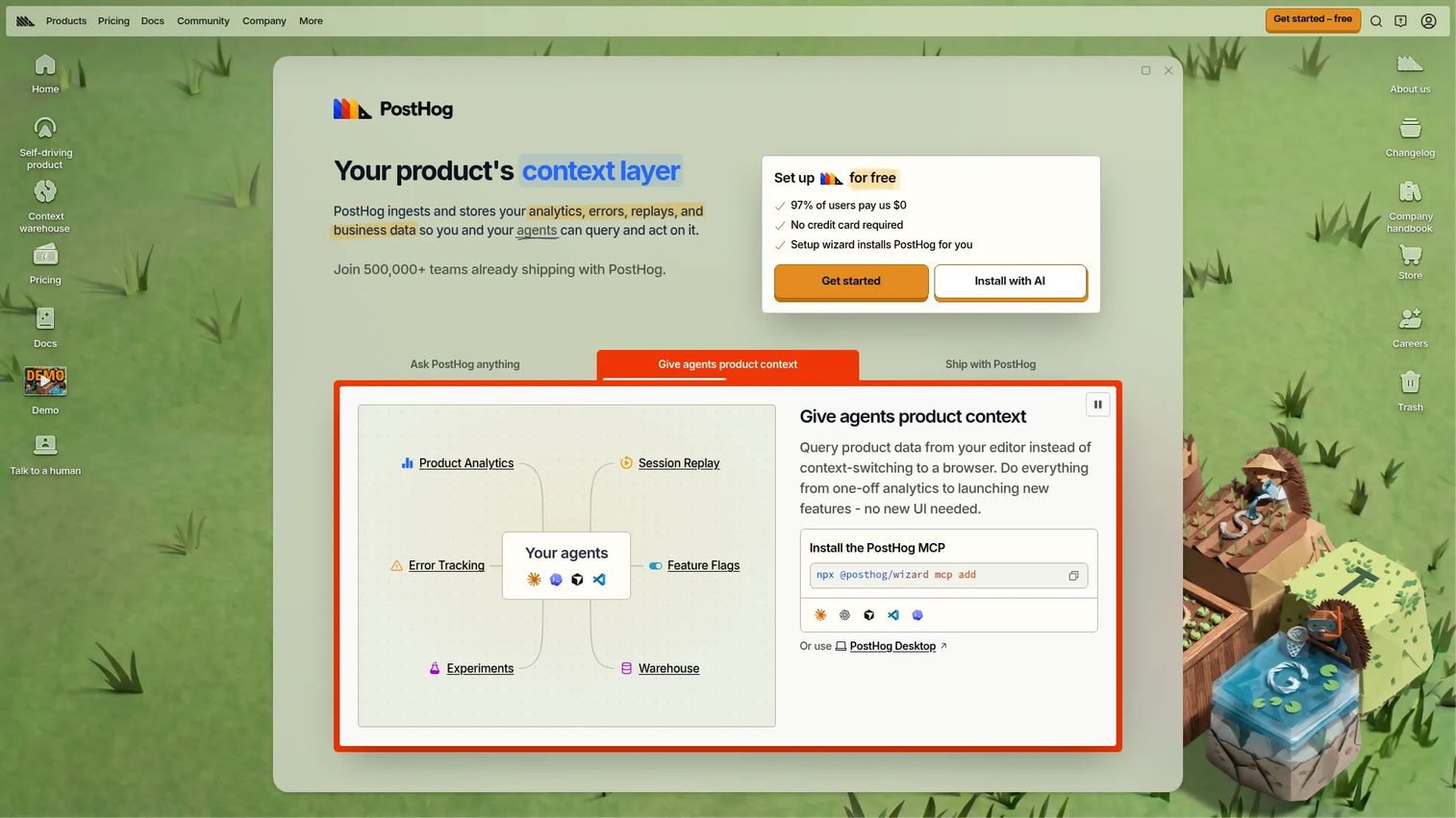The height and width of the screenshot is (818, 1456).
Task: Click Get started – free in top bar
Action: click(1313, 19)
